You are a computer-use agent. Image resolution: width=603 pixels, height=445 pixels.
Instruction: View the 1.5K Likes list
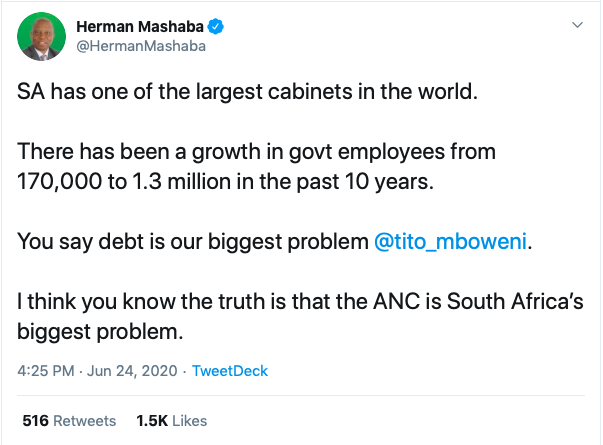172,421
